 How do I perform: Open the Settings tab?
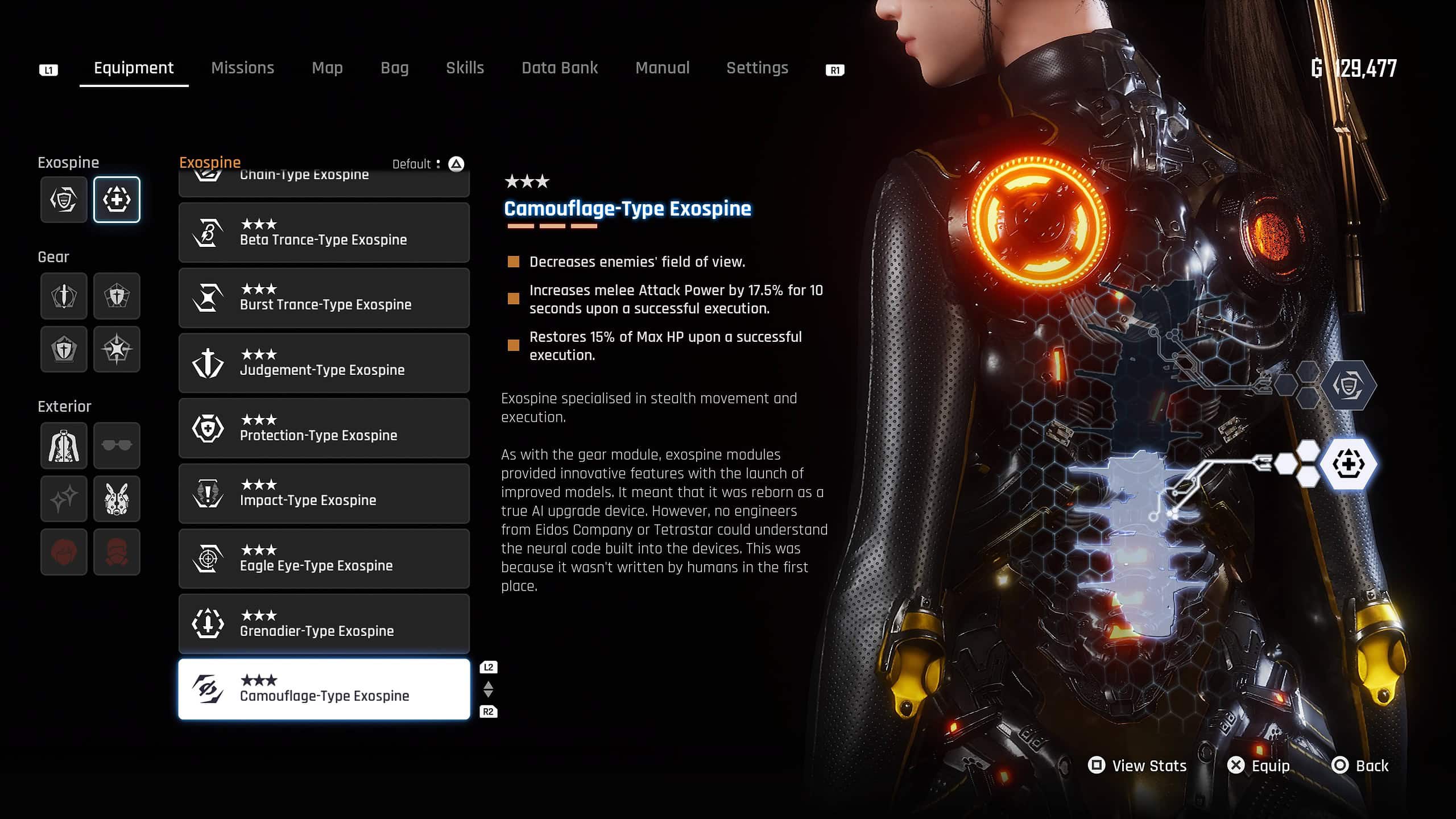click(x=757, y=68)
